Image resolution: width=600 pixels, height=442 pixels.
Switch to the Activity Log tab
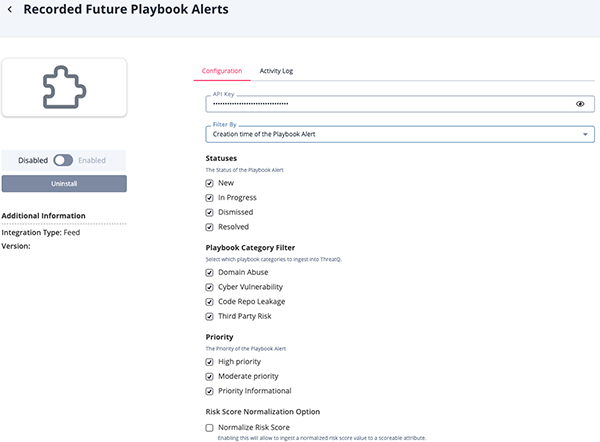276,71
